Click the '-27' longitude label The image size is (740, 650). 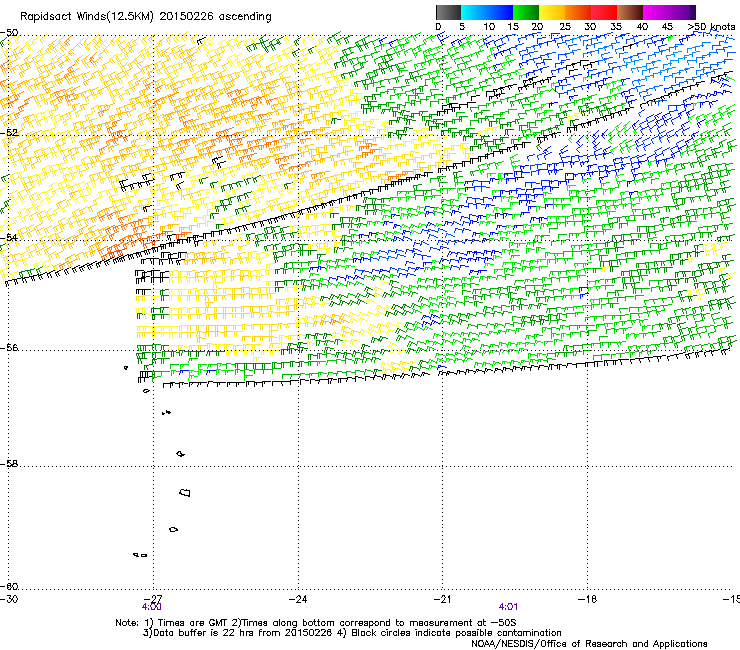pyautogui.click(x=153, y=599)
